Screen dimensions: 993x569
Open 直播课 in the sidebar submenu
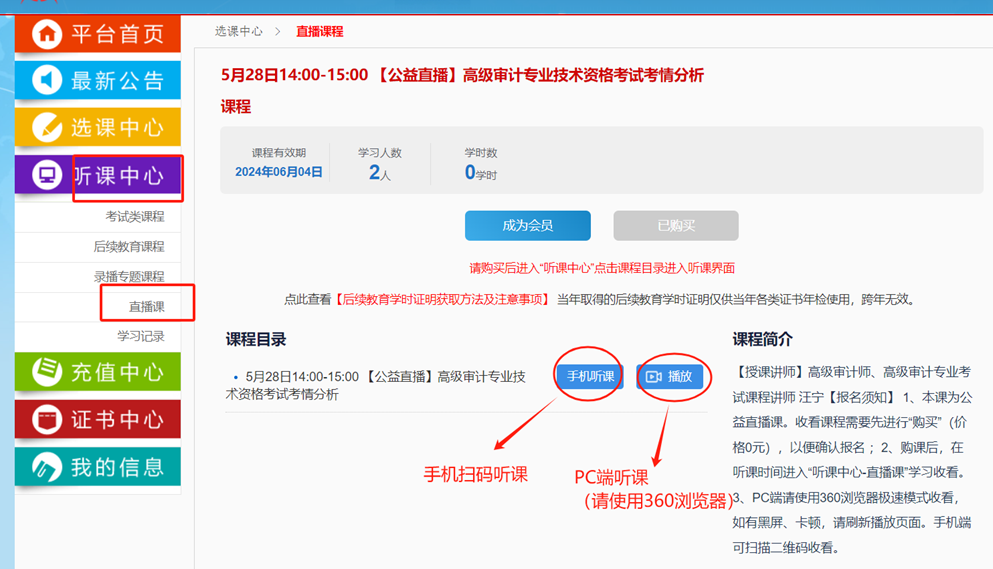(x=147, y=307)
